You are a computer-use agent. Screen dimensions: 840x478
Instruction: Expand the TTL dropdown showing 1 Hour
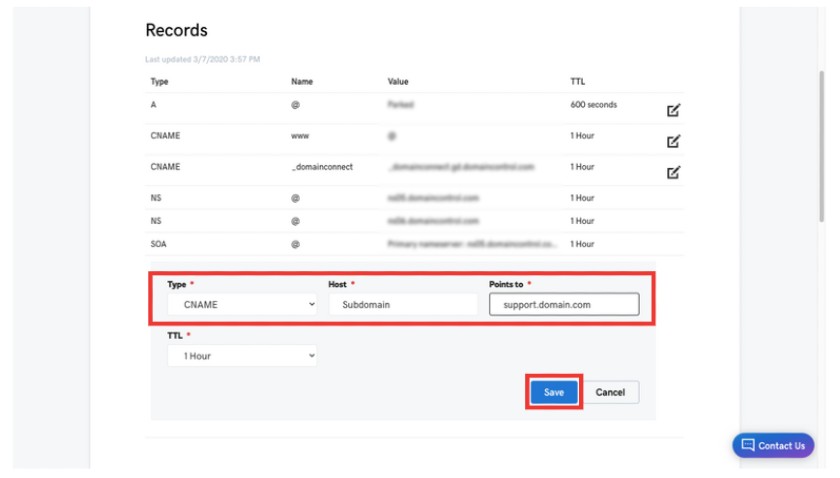[242, 356]
